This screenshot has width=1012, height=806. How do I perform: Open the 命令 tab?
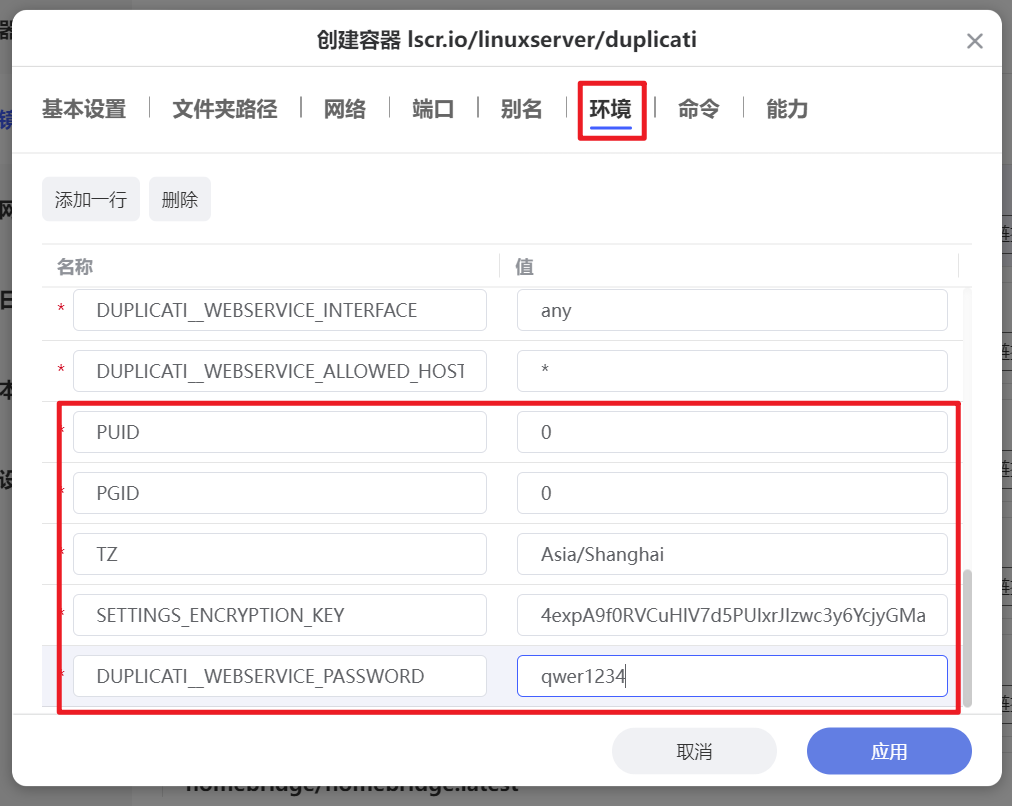[699, 109]
